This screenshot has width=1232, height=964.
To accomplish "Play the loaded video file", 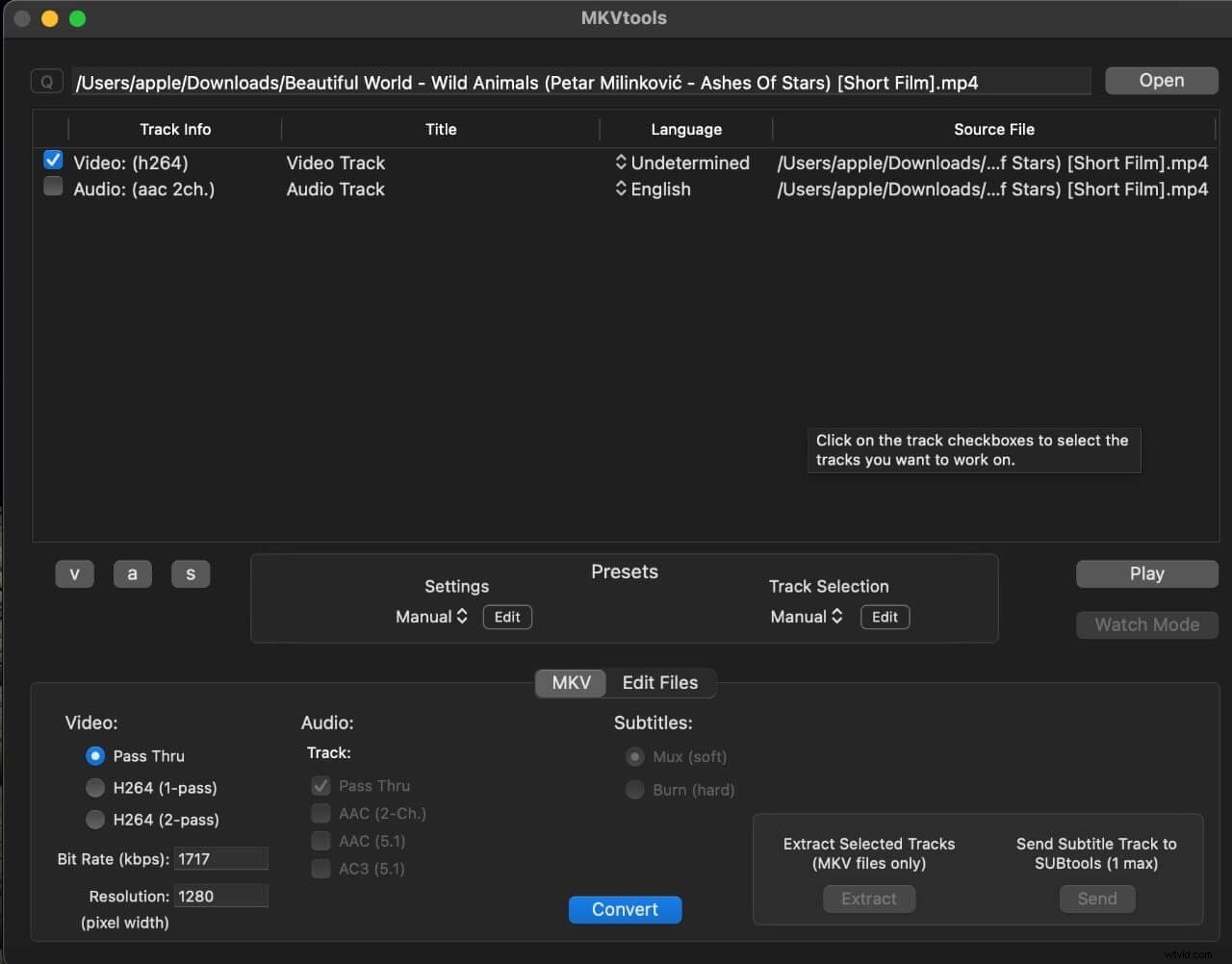I will [1146, 573].
